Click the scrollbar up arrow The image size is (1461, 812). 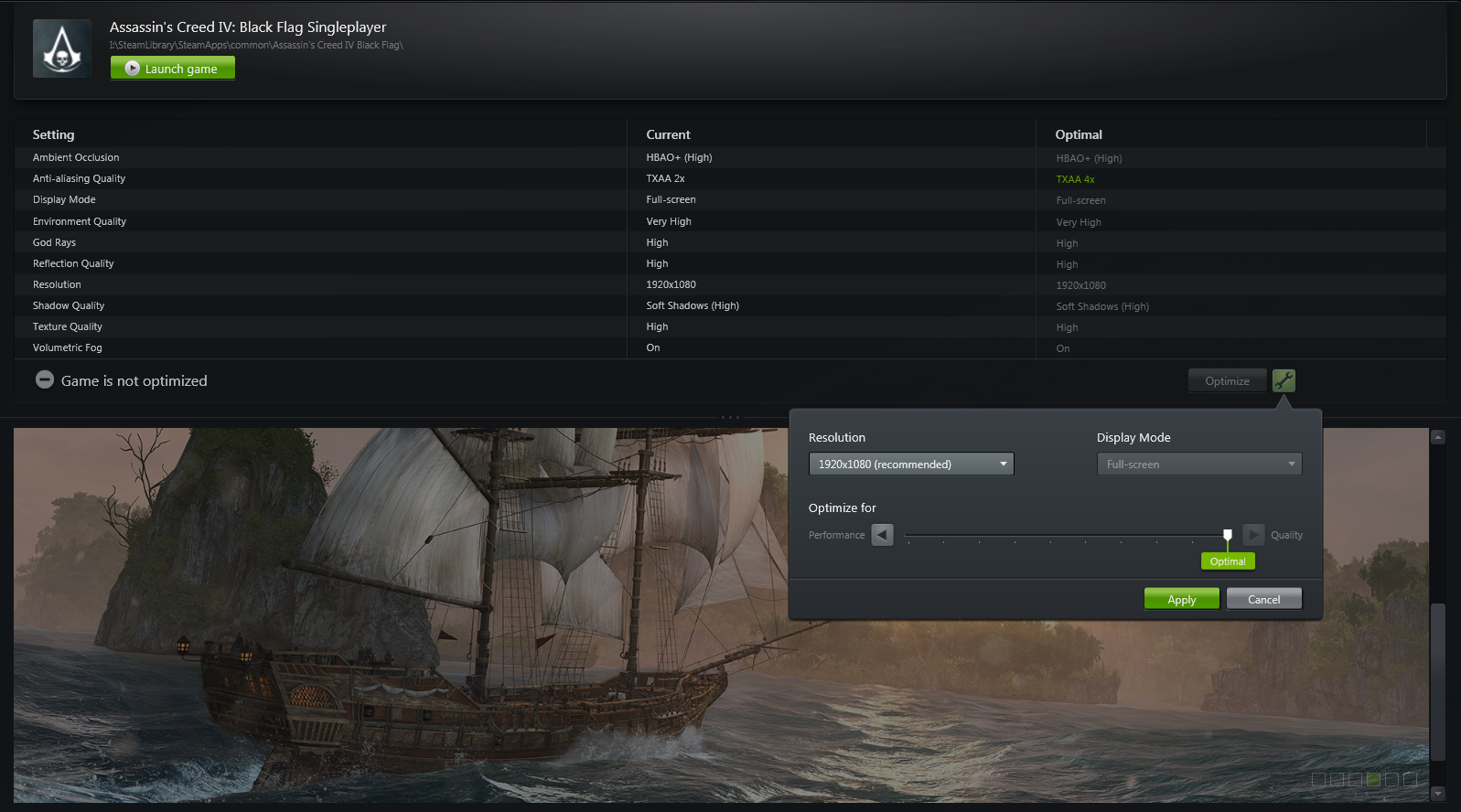pyautogui.click(x=1437, y=437)
